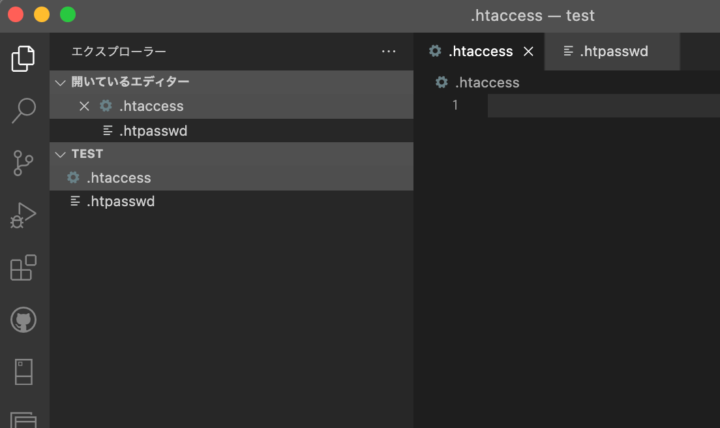Open the activity bar view at the bottom

pyautogui.click(x=23, y=420)
